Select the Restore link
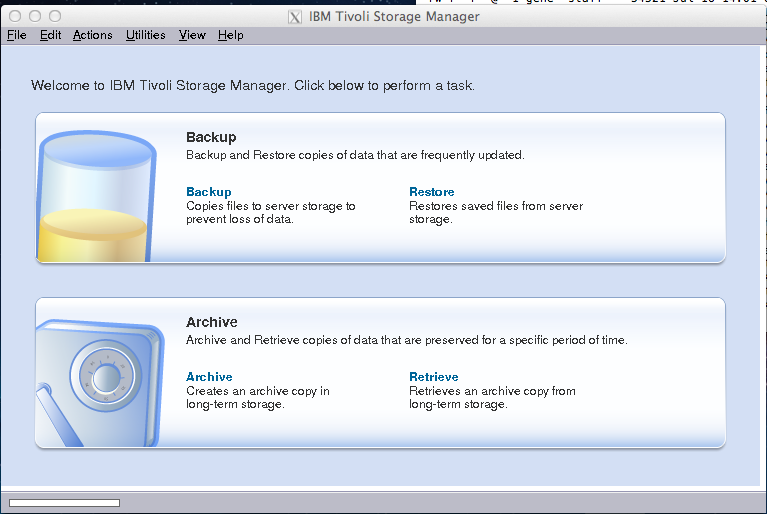 [x=431, y=192]
